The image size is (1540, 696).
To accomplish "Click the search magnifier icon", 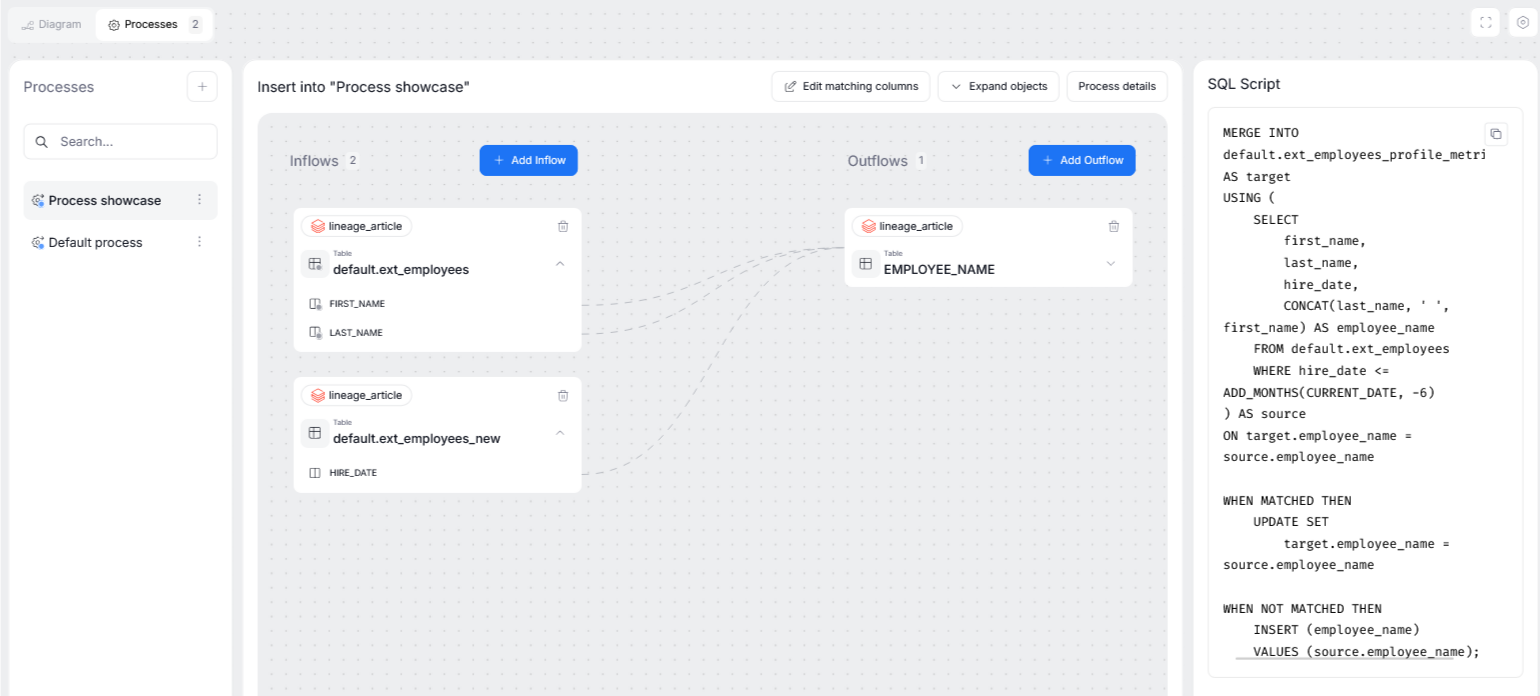I will pos(42,142).
